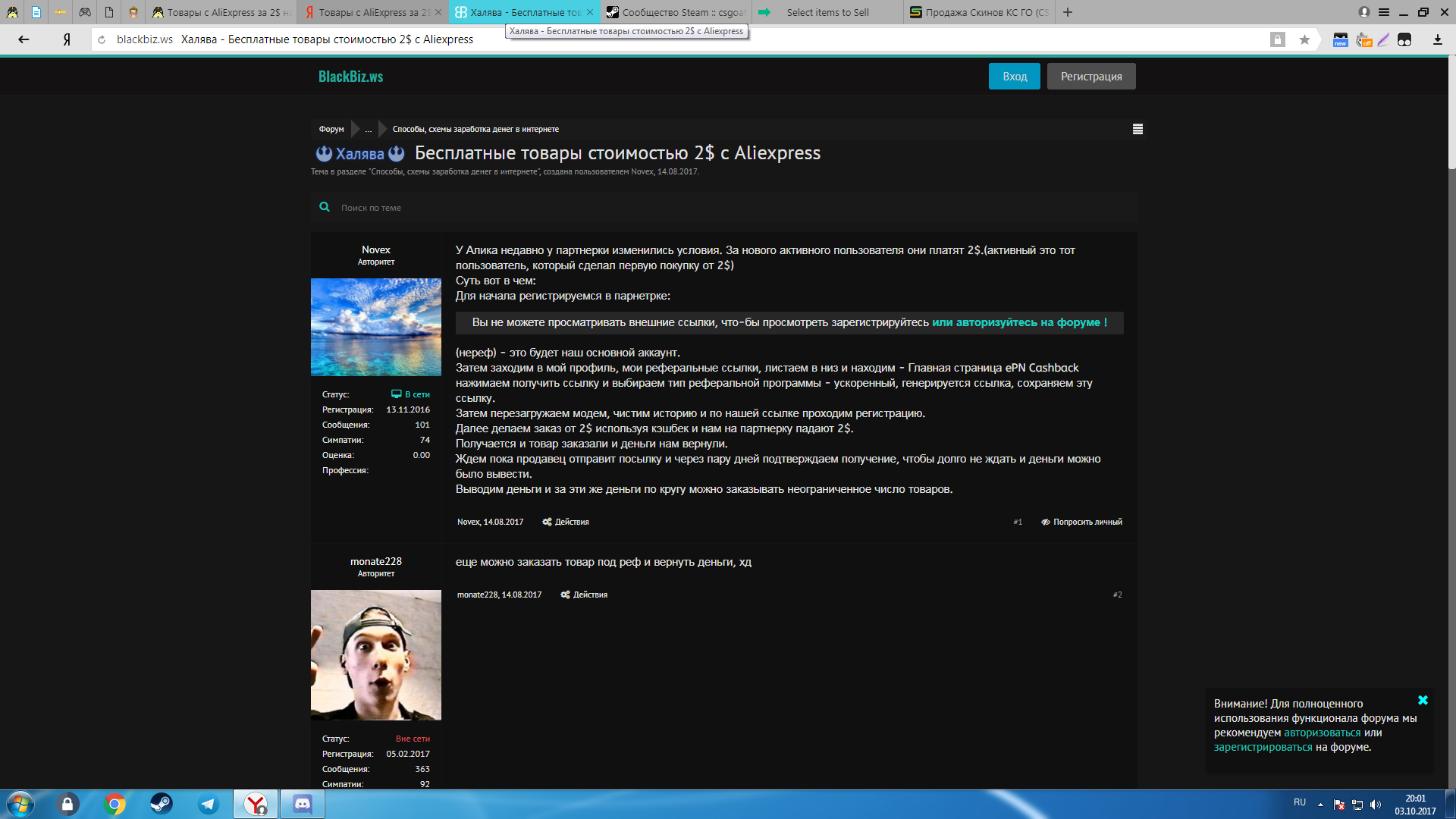This screenshot has width=1456, height=819.
Task: Open the extension icon labeled 'new'
Action: 1340,39
